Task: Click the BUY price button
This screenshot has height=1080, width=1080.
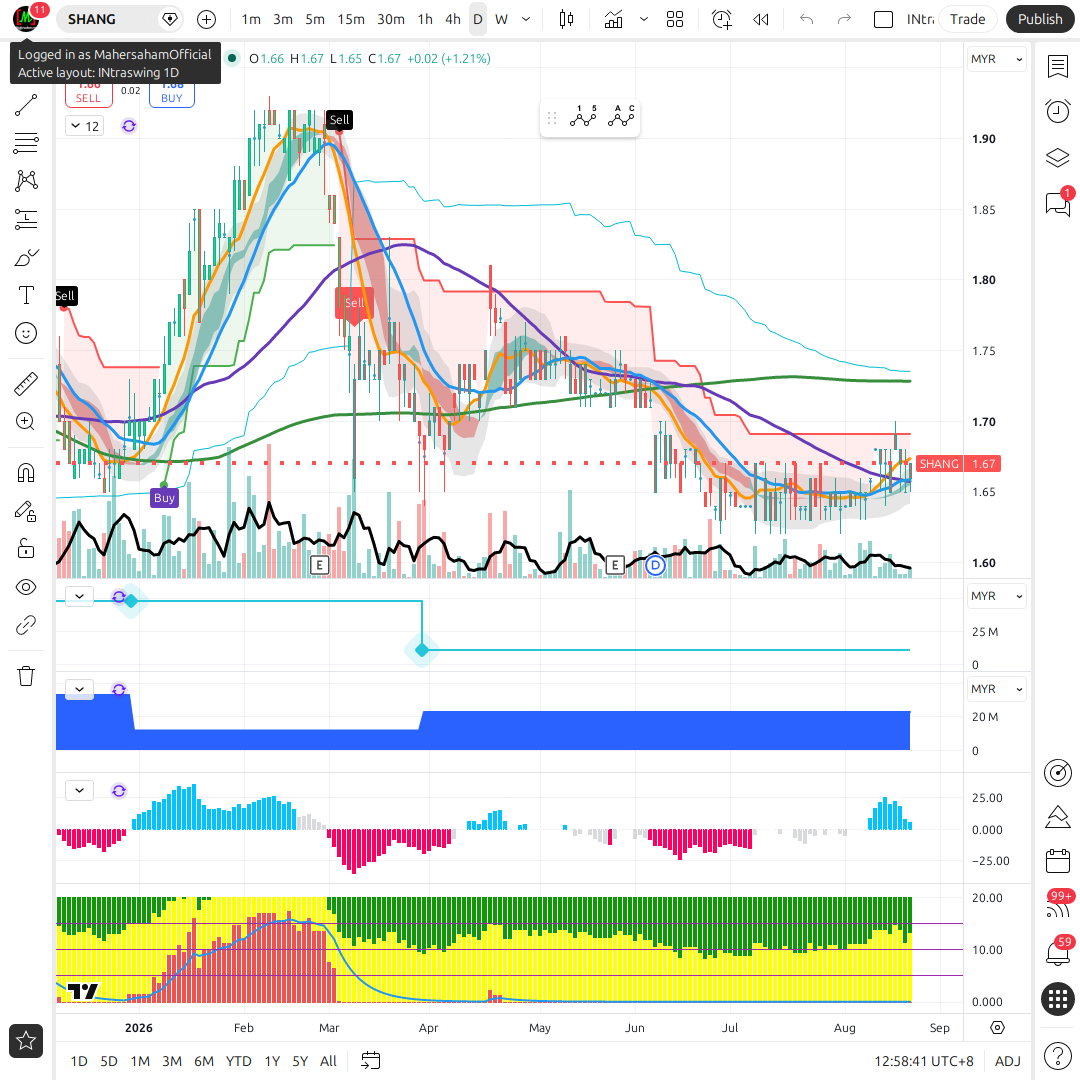Action: [172, 94]
